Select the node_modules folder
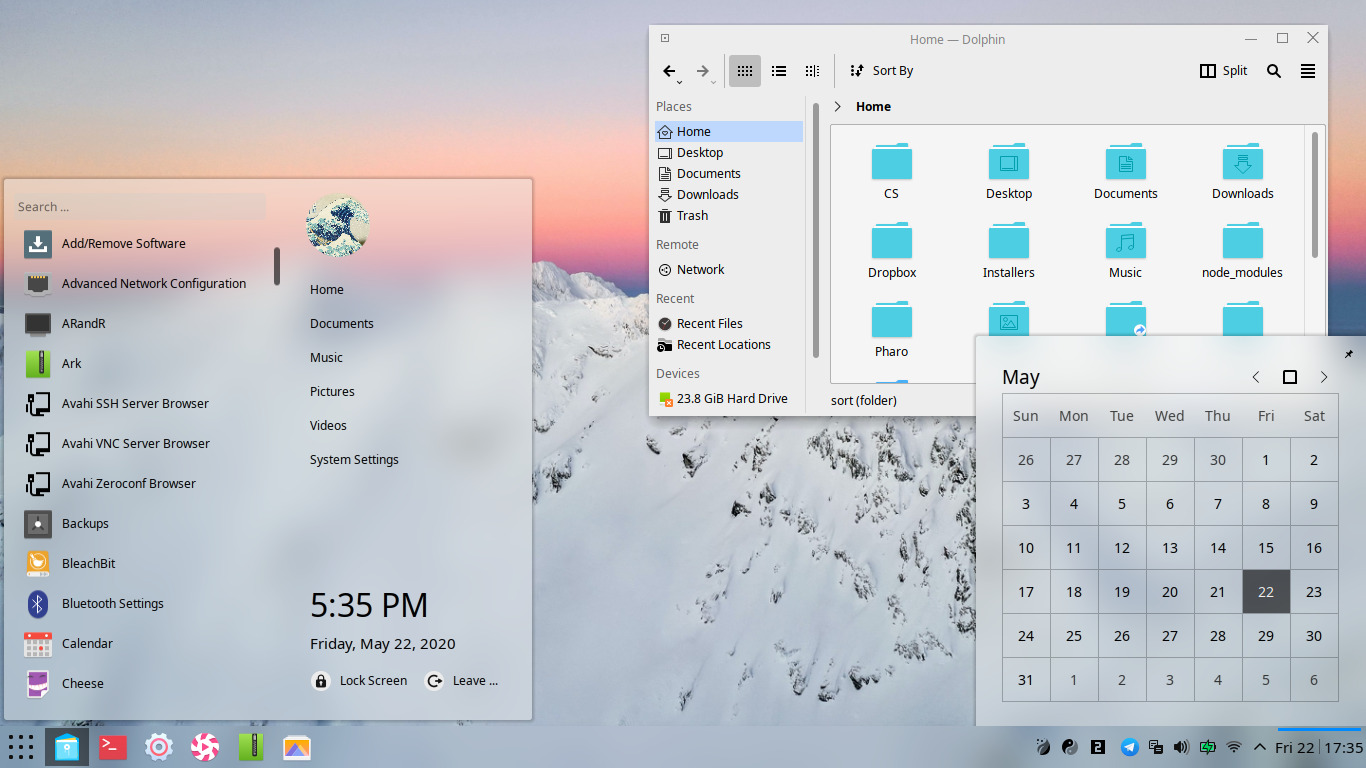Screen dimensions: 1366x768 [x=1242, y=250]
